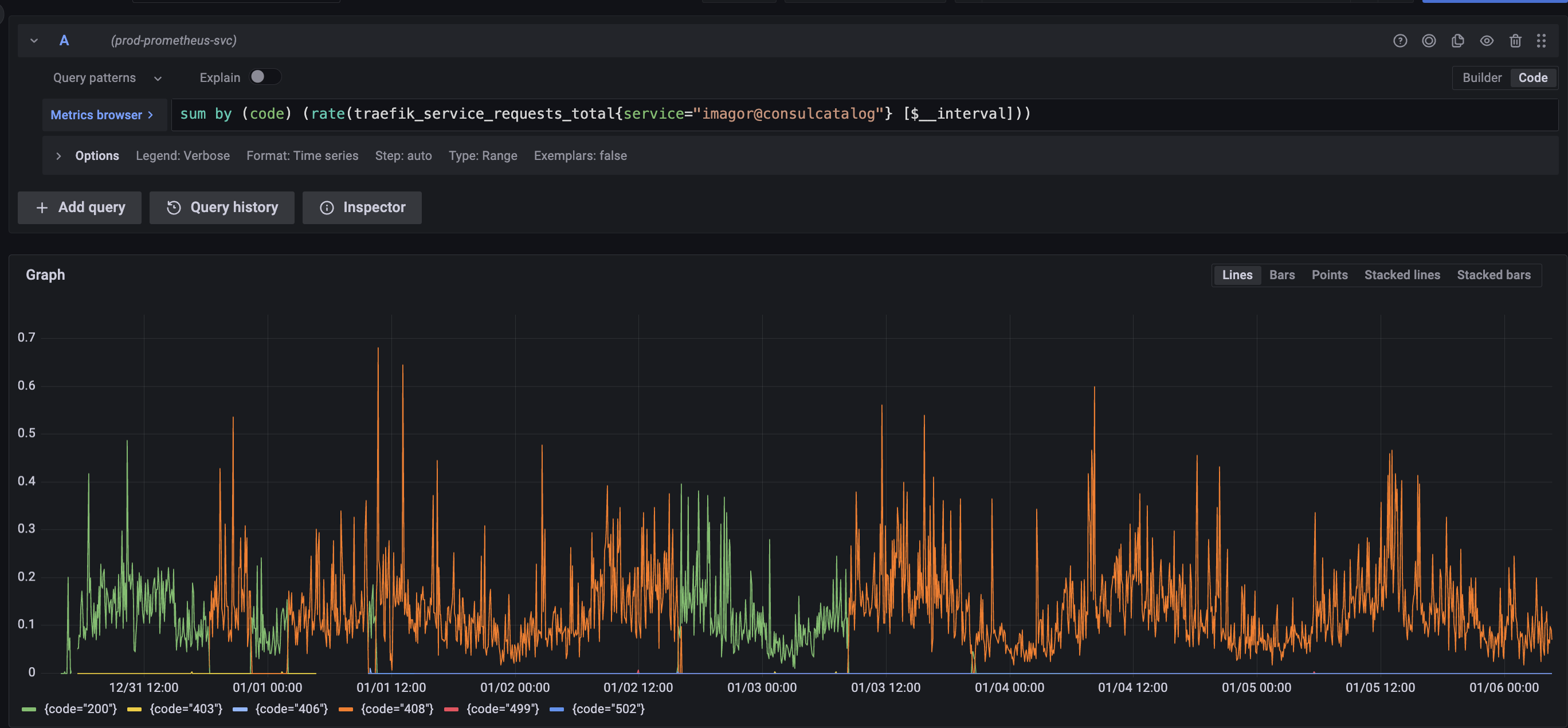Open help for query A
This screenshot has width=1568, height=728.
1401,40
